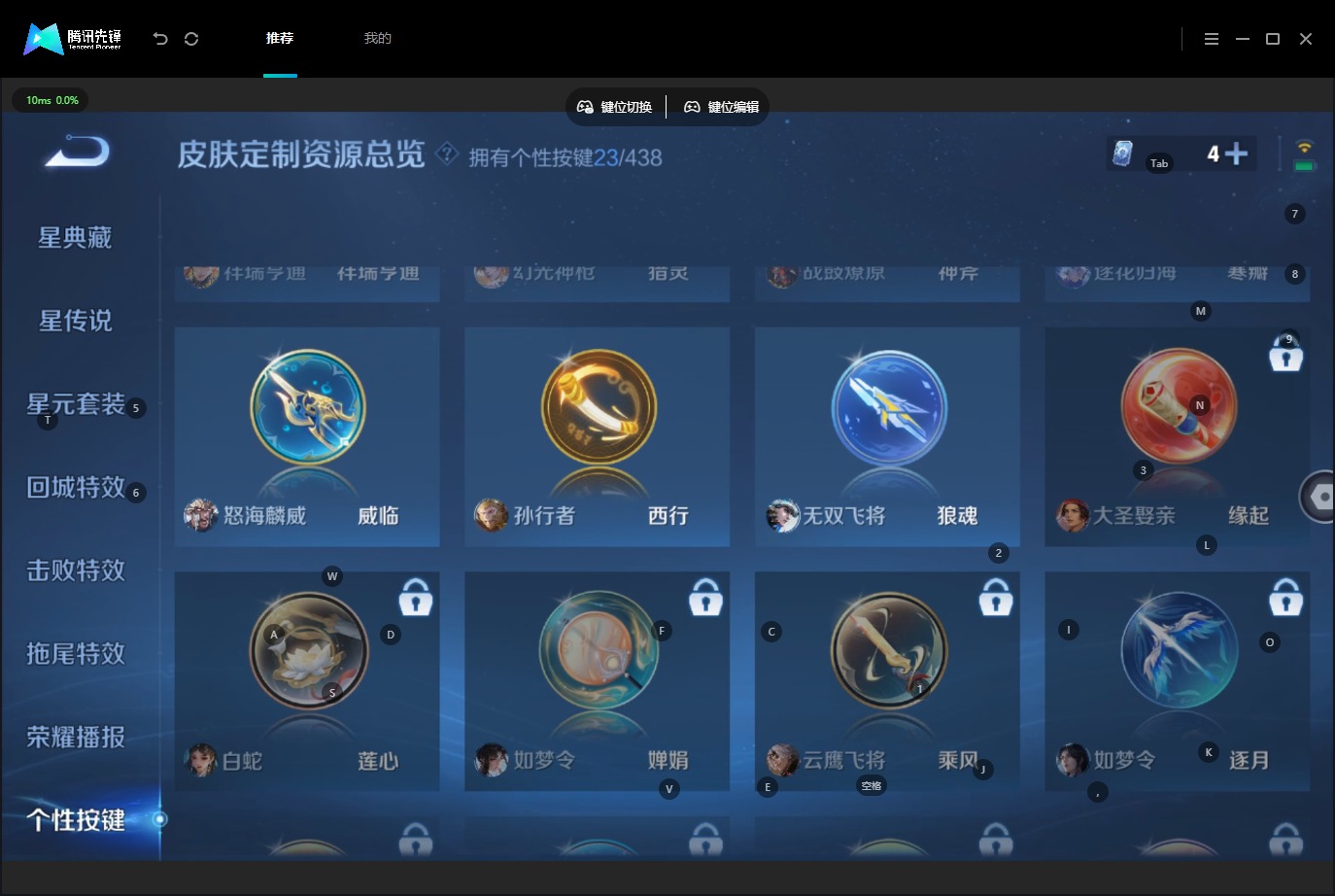The image size is (1335, 896).
Task: Click the 白蛇 hero avatar
Action: point(201,760)
